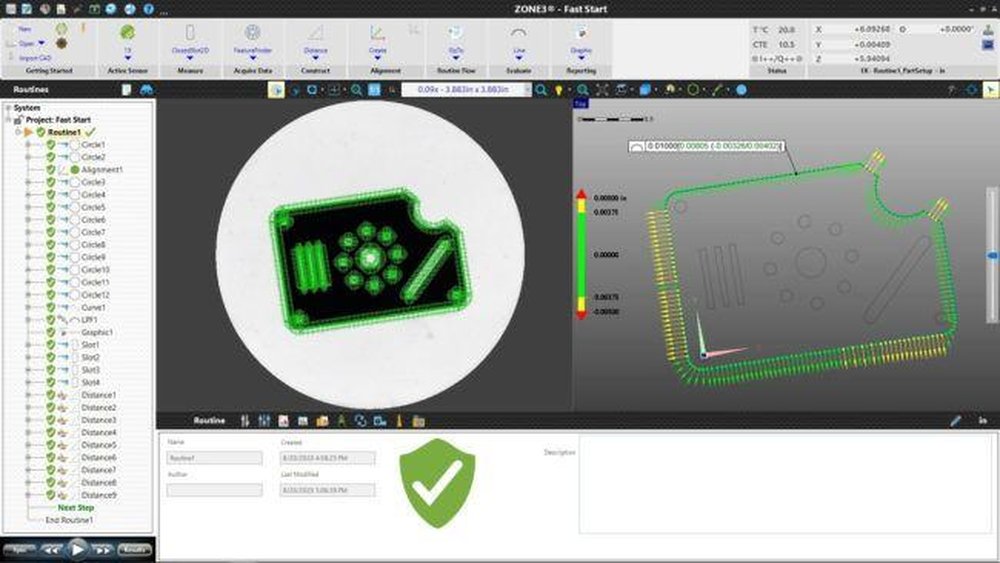Open the Routine Flow GoTo dropdown arrow
The width and height of the screenshot is (1000, 563).
coord(455,58)
